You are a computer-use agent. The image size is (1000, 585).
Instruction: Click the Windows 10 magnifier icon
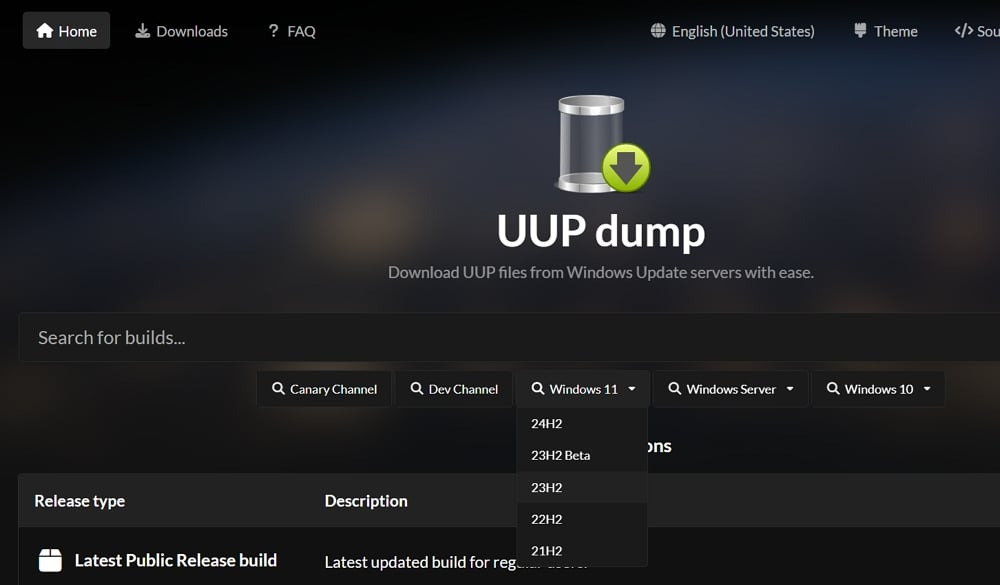coord(833,389)
